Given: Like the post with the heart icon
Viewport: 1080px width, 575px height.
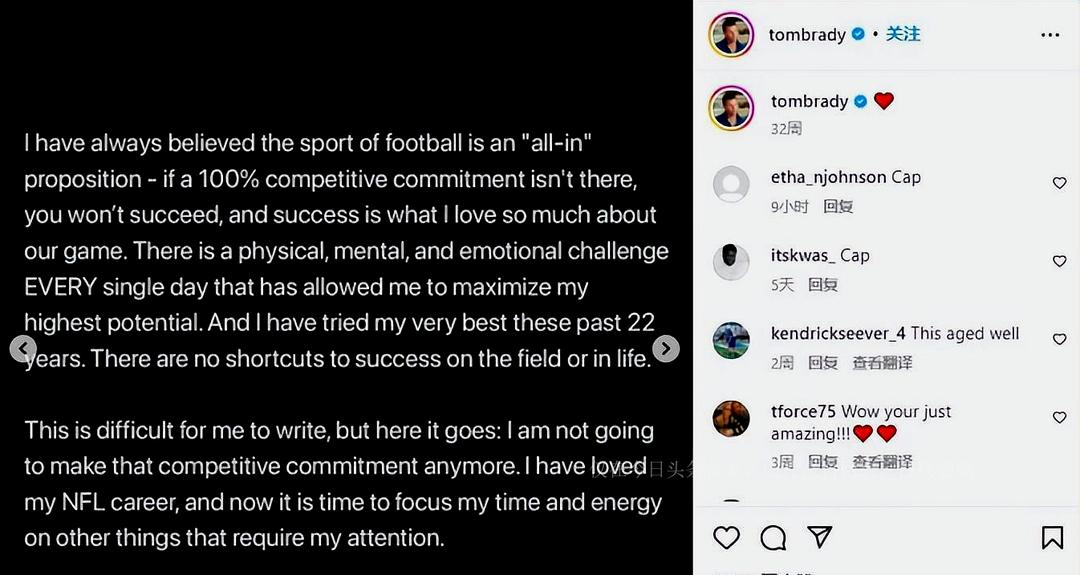Looking at the screenshot, I should click(726, 538).
